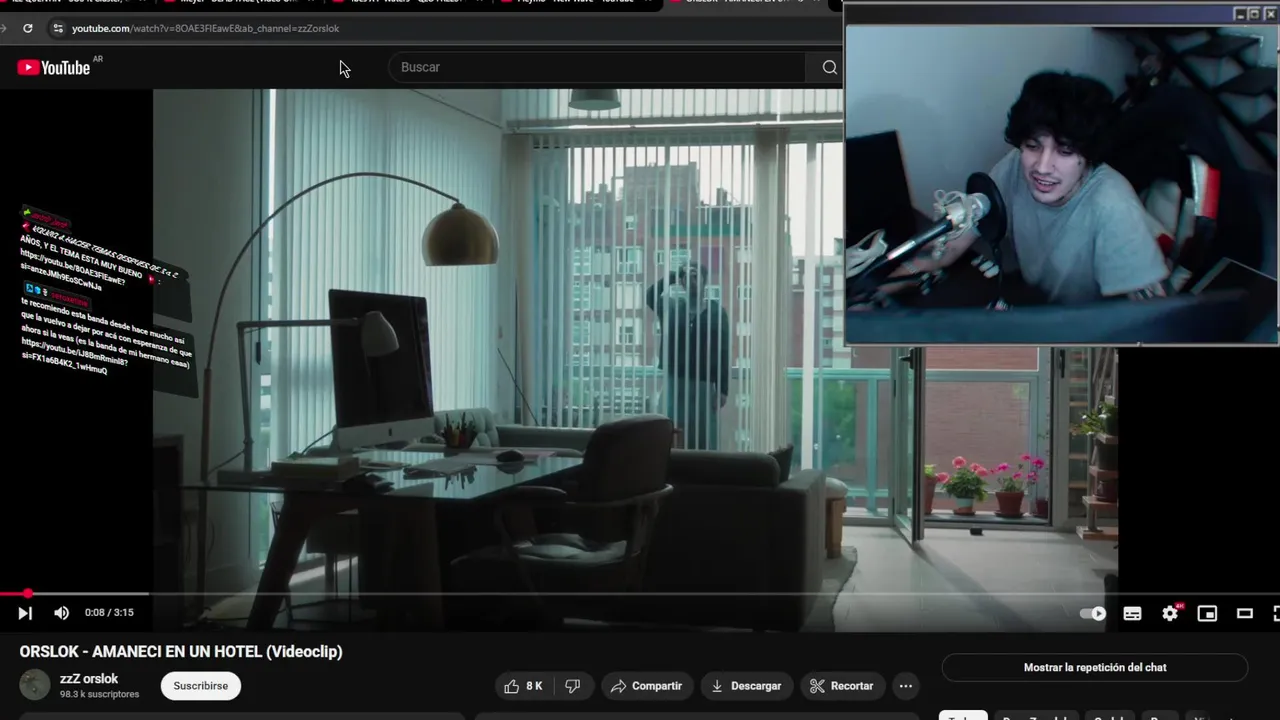Toggle subtitles with the captions icon
The width and height of the screenshot is (1280, 720).
[x=1132, y=614]
